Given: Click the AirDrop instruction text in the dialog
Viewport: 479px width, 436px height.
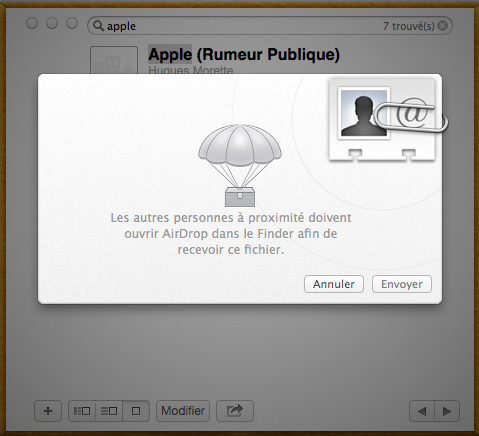Looking at the screenshot, I should point(231,234).
